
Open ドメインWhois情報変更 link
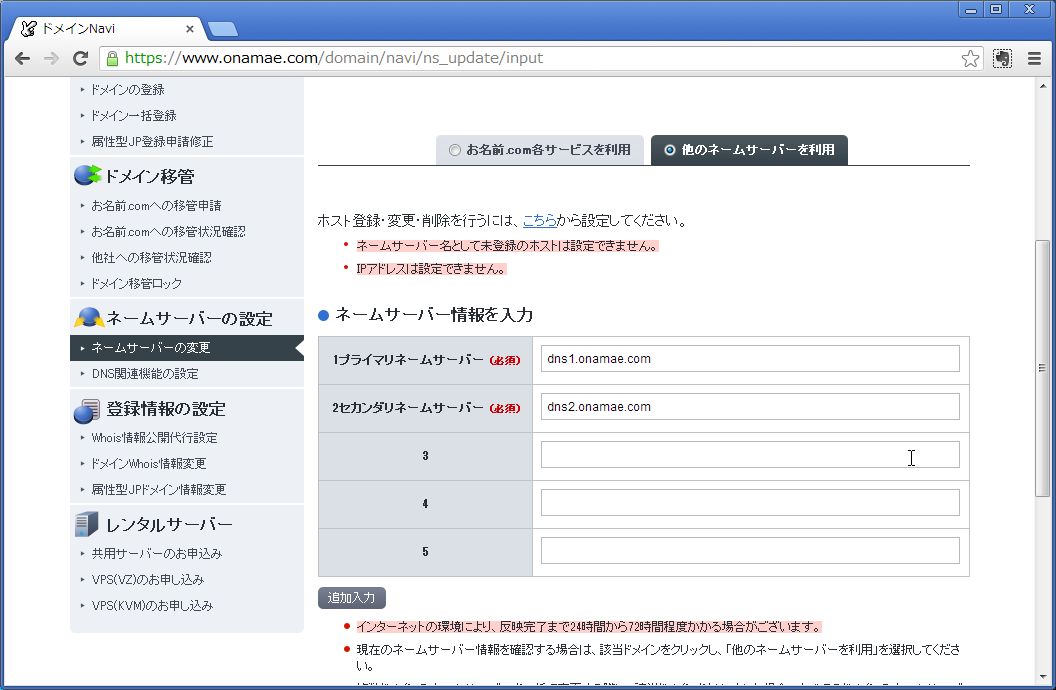pyautogui.click(x=149, y=464)
